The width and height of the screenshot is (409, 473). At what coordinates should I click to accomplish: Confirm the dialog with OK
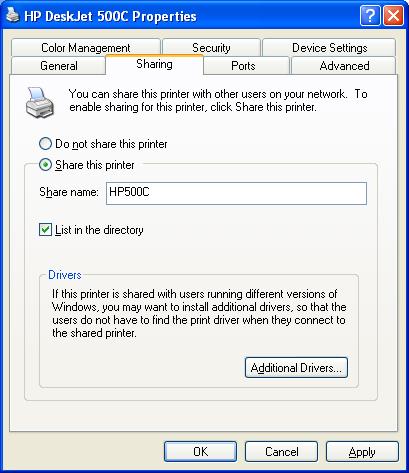[x=200, y=452]
